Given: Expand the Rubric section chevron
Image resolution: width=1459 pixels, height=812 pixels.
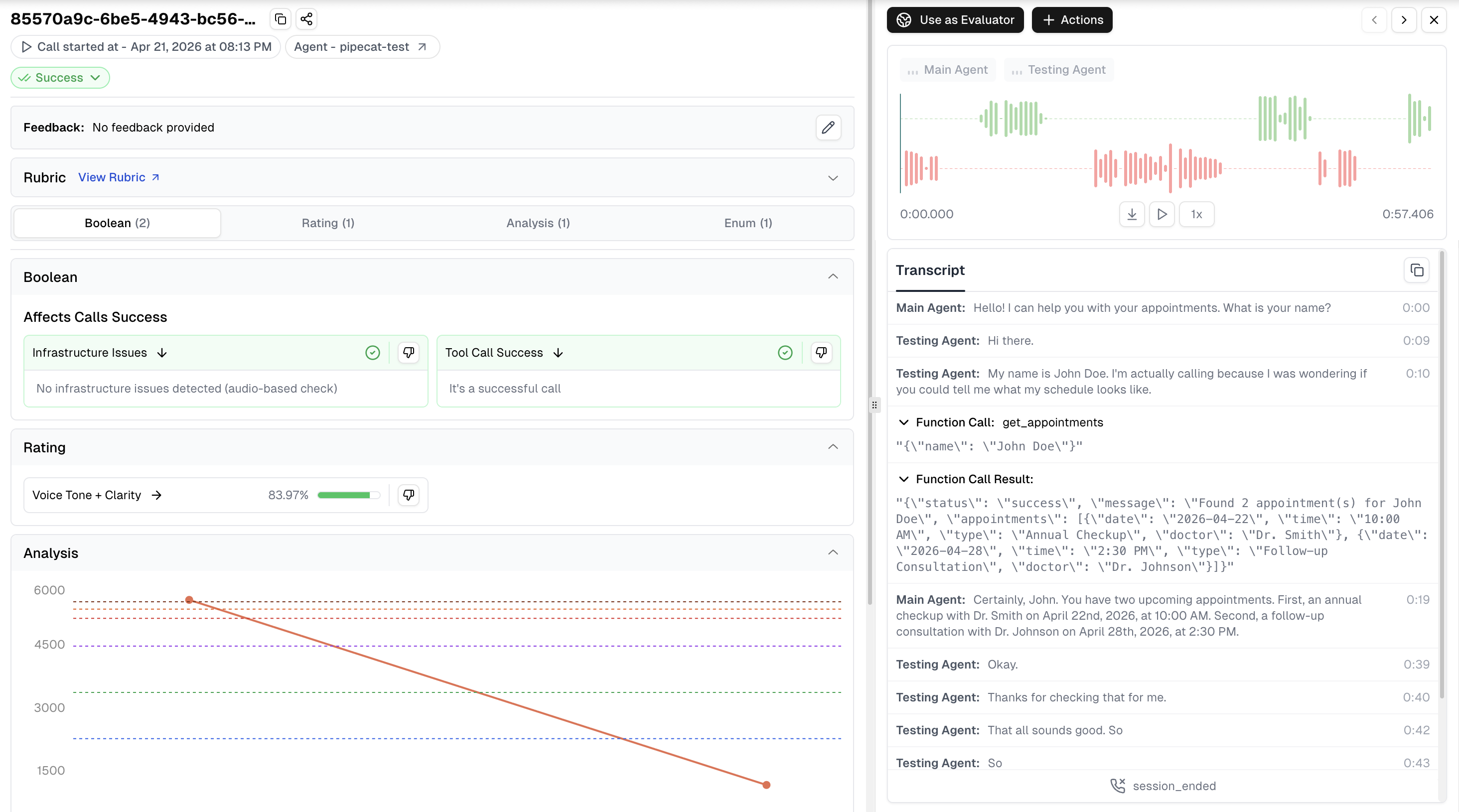Looking at the screenshot, I should click(x=833, y=178).
